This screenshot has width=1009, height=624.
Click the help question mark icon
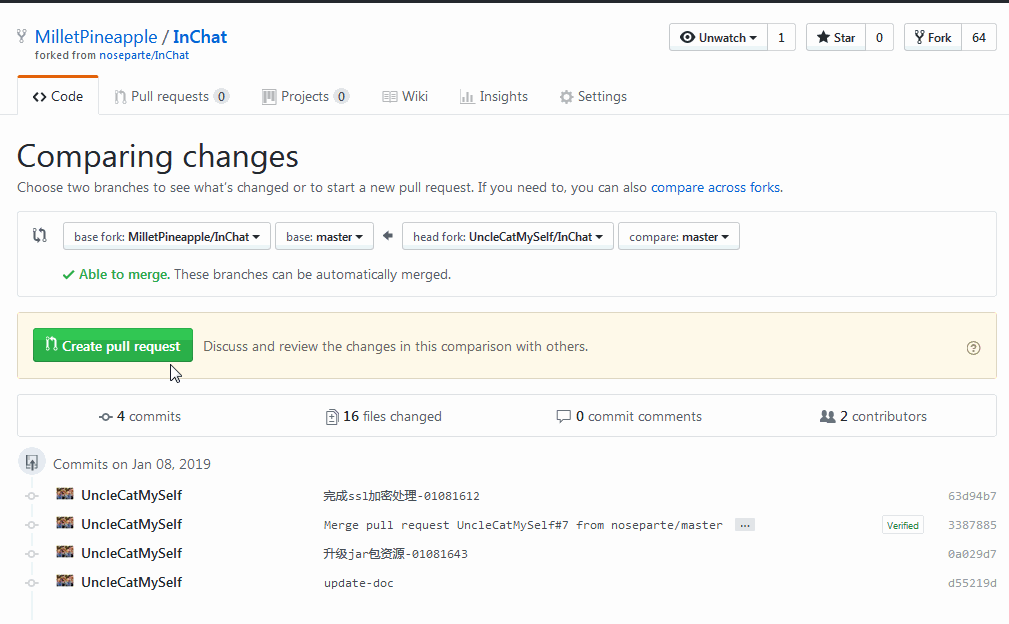973,348
